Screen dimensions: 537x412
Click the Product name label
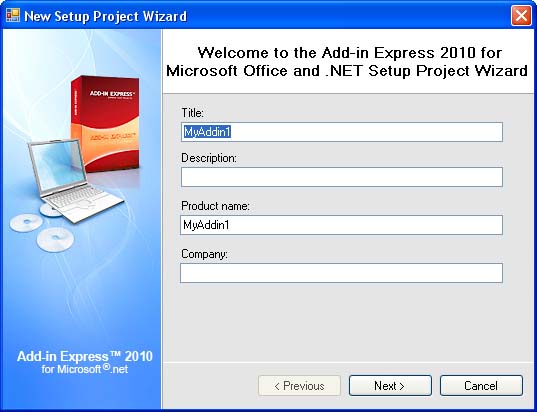[215, 206]
